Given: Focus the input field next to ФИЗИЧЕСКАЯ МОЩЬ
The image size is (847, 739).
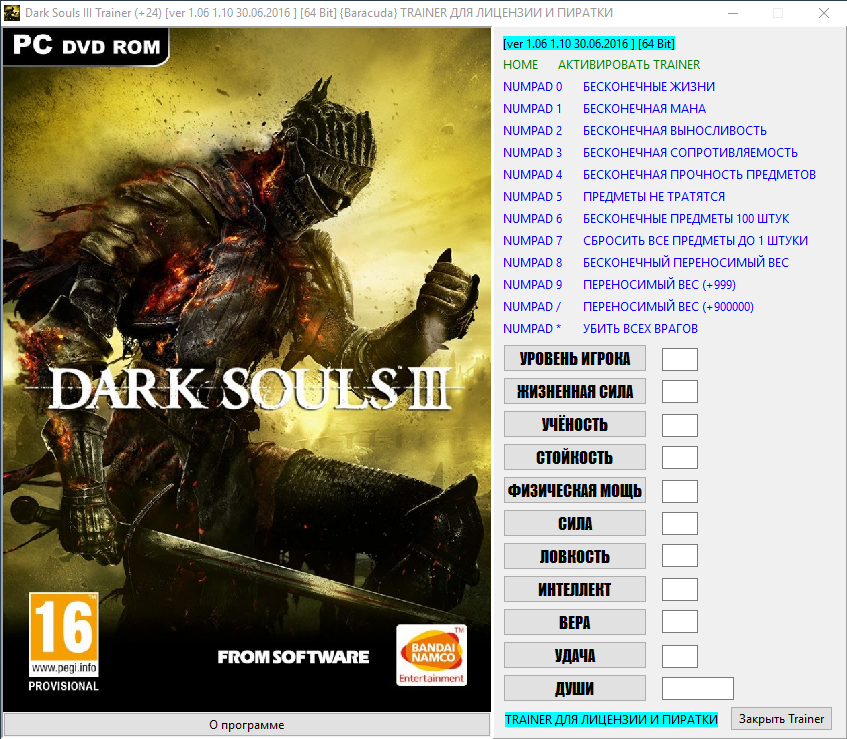Looking at the screenshot, I should pos(680,491).
